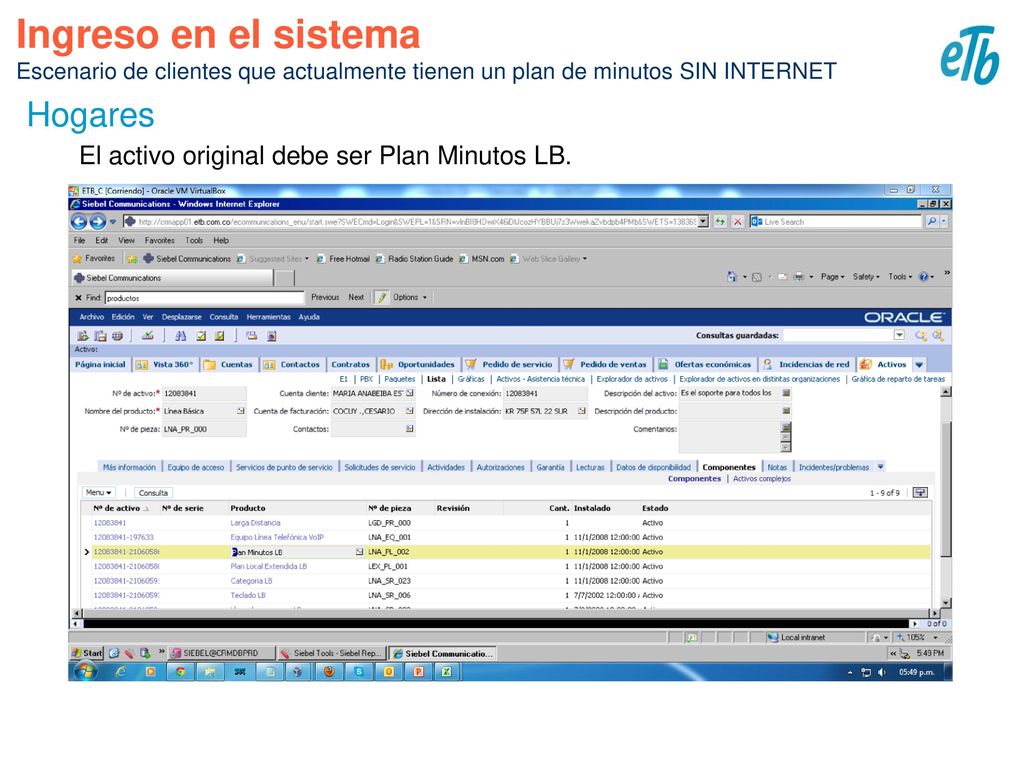Screen dimensions: 1024x768
Task: Open the picker icon for Nombre del producto field
Action: pyautogui.click(x=240, y=411)
